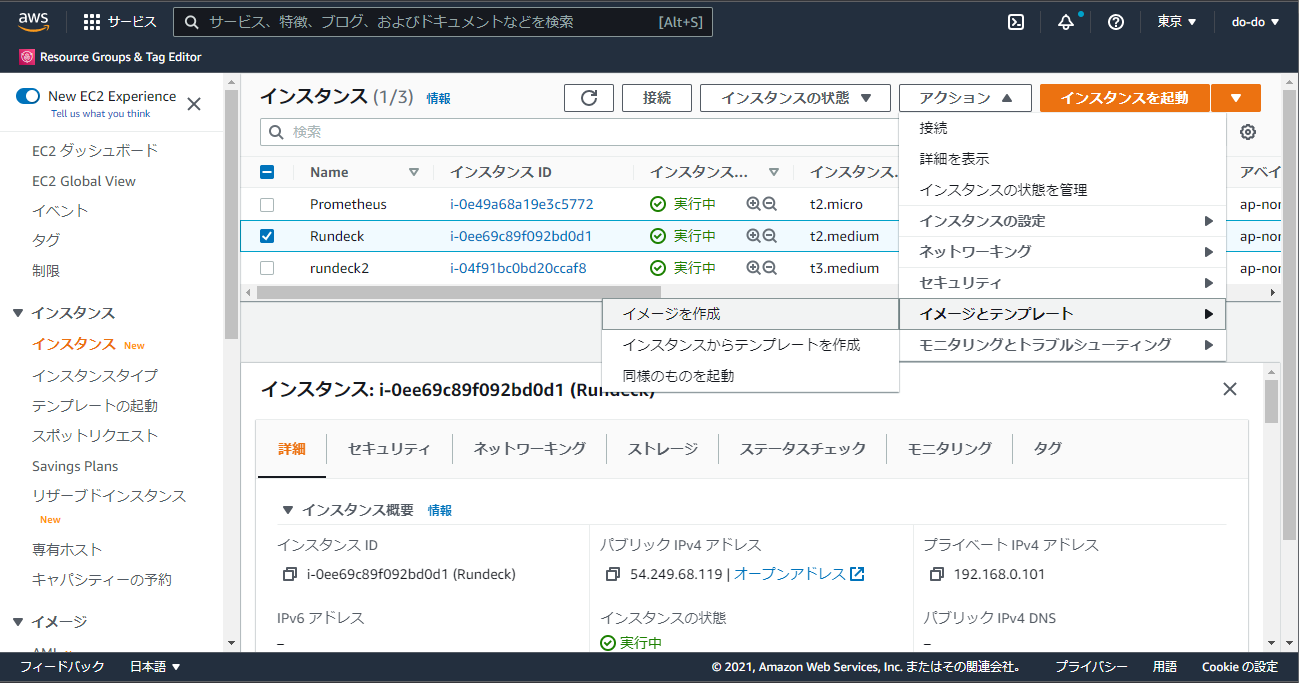This screenshot has width=1299, height=683.
Task: Click the AWS logo home icon
Action: click(34, 22)
